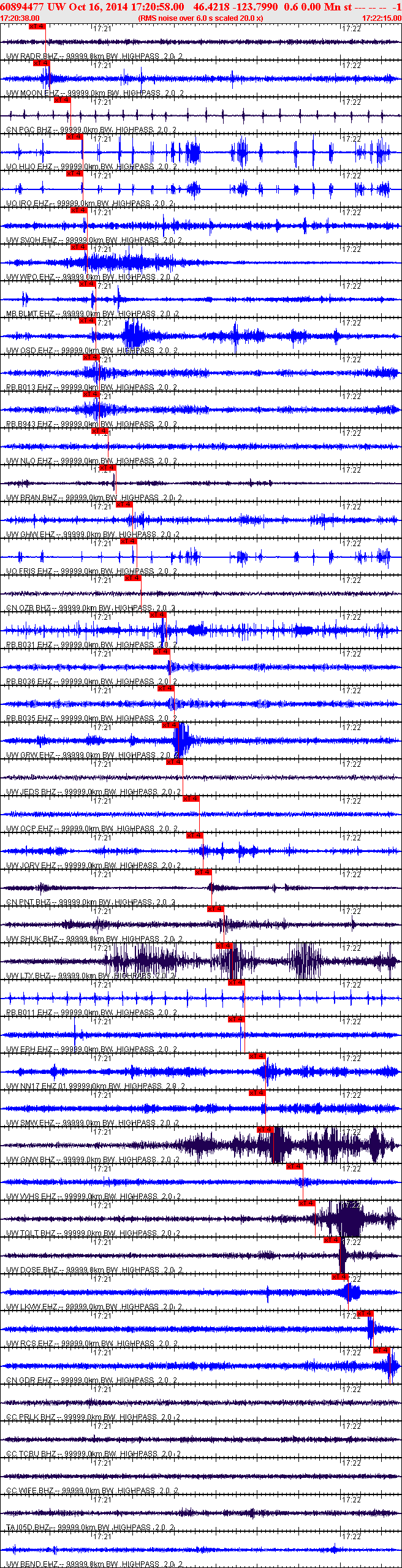402x1568 pixels.
Task: Click the start time 17:20:38.00 label
Action: pos(20,18)
